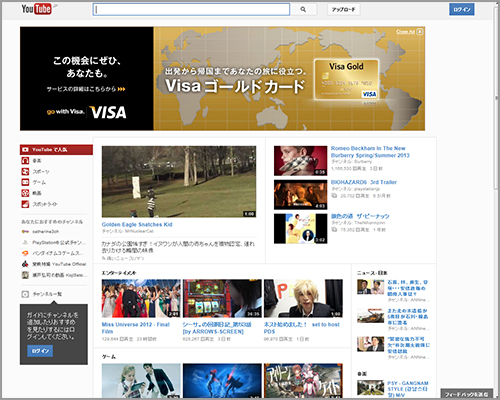The width and height of the screenshot is (500, 400).
Task: Select the スポーツ sidebar label
Action: (x=41, y=171)
